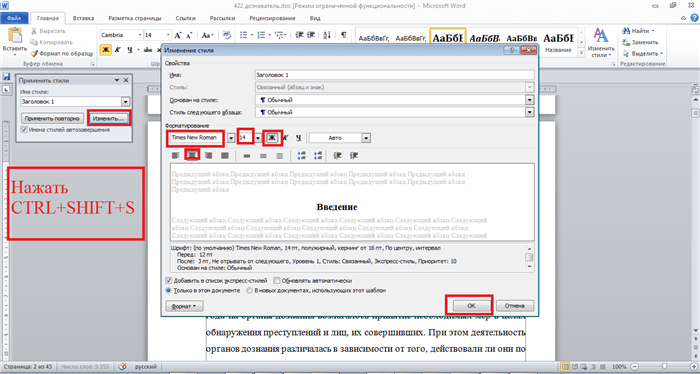
Task: Apply multilevel list from the ribbon
Action: pos(280,35)
